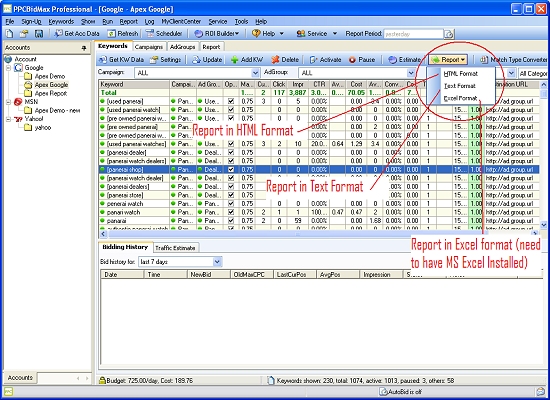
Task: Toggle checkbox for [used panerai watches] keyword
Action: (x=231, y=144)
